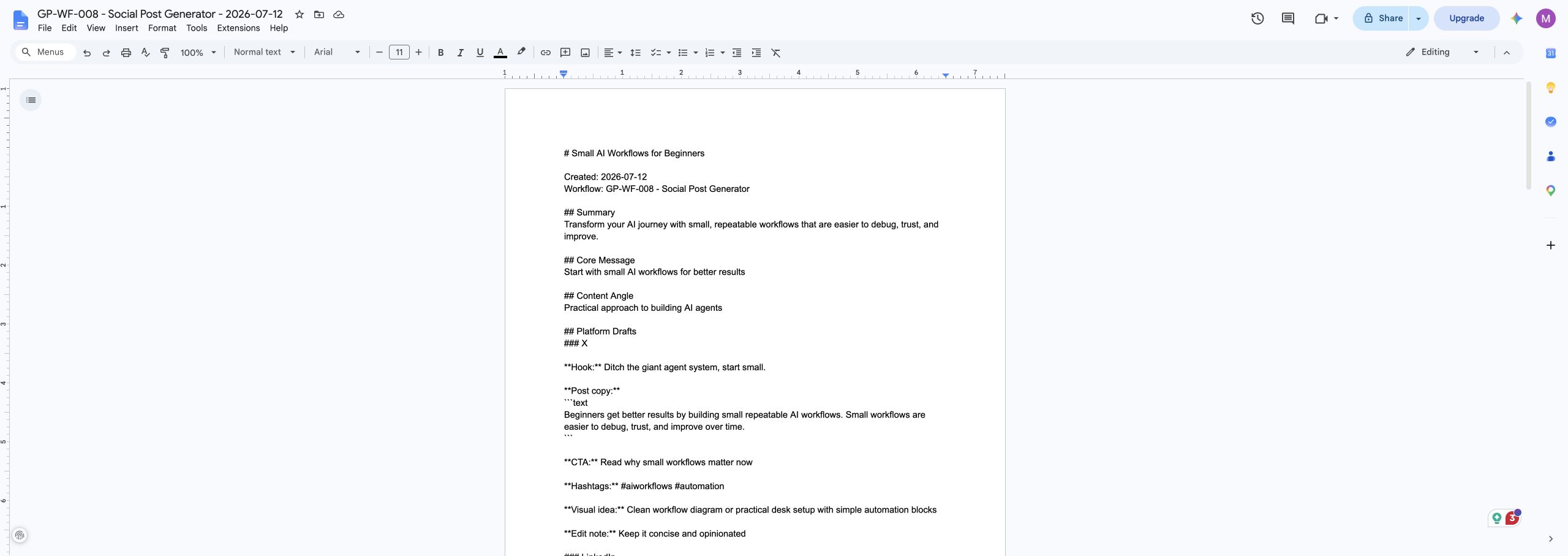Show document outline tabs icon

click(31, 100)
